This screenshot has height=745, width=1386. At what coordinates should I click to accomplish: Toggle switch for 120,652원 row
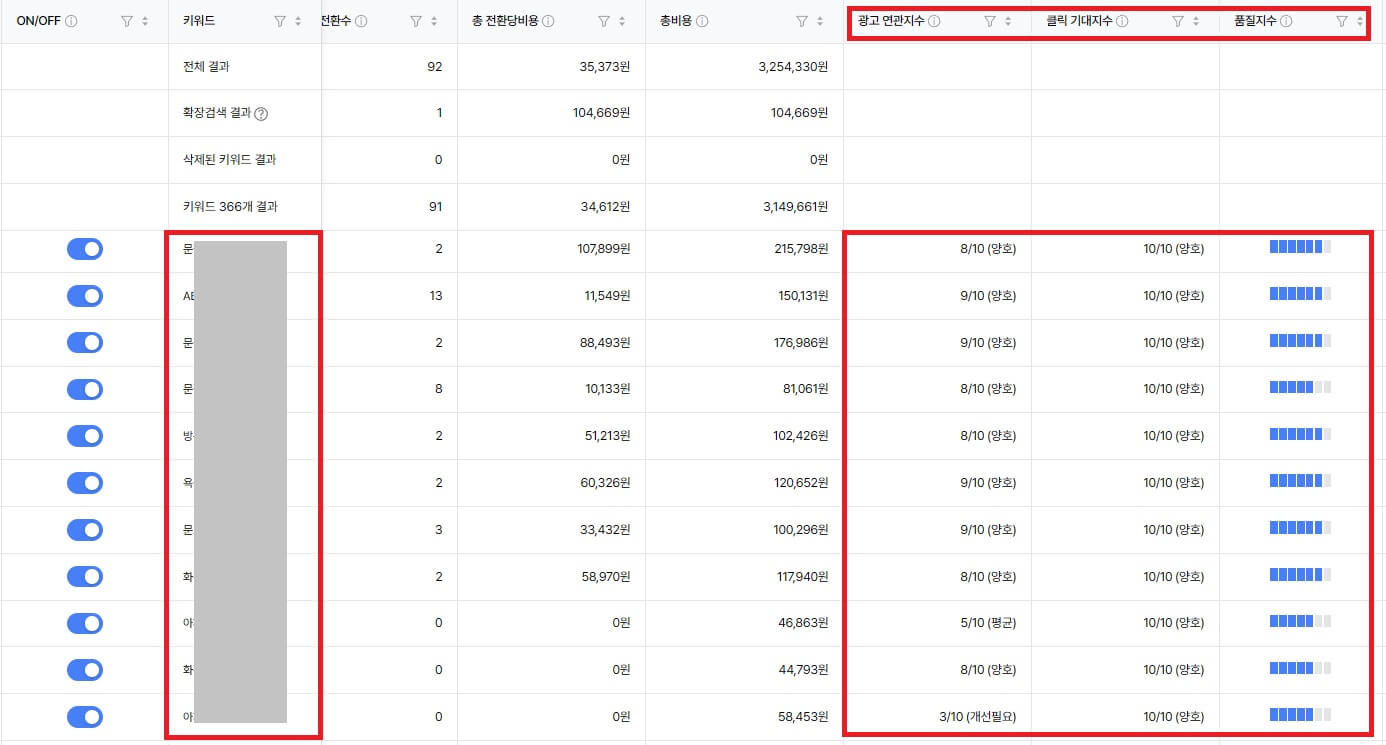pyautogui.click(x=85, y=483)
